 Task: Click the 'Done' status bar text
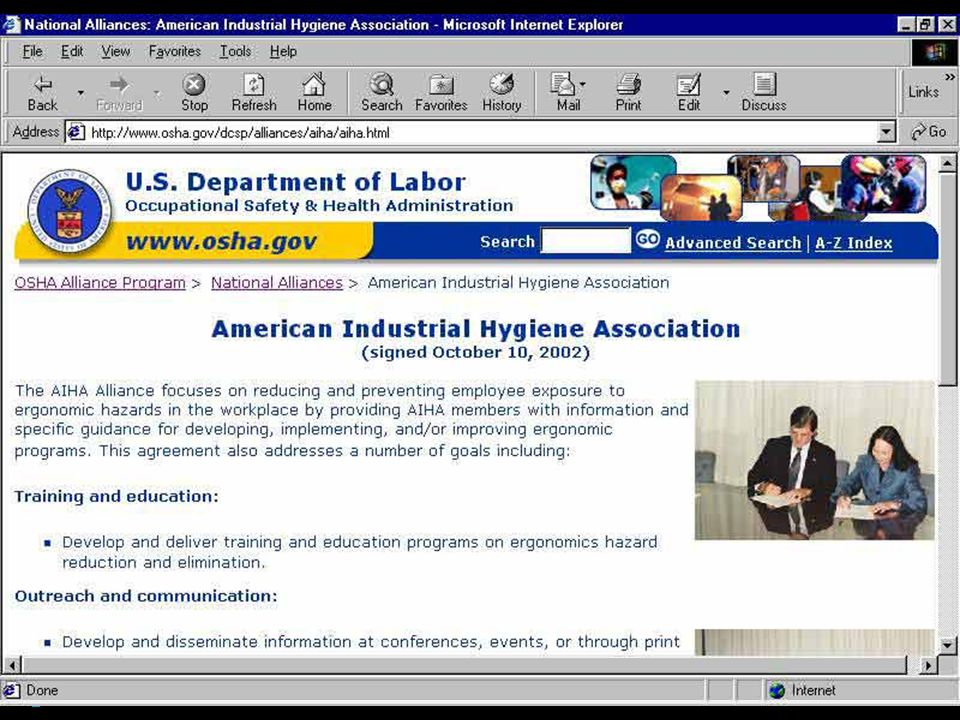point(42,691)
